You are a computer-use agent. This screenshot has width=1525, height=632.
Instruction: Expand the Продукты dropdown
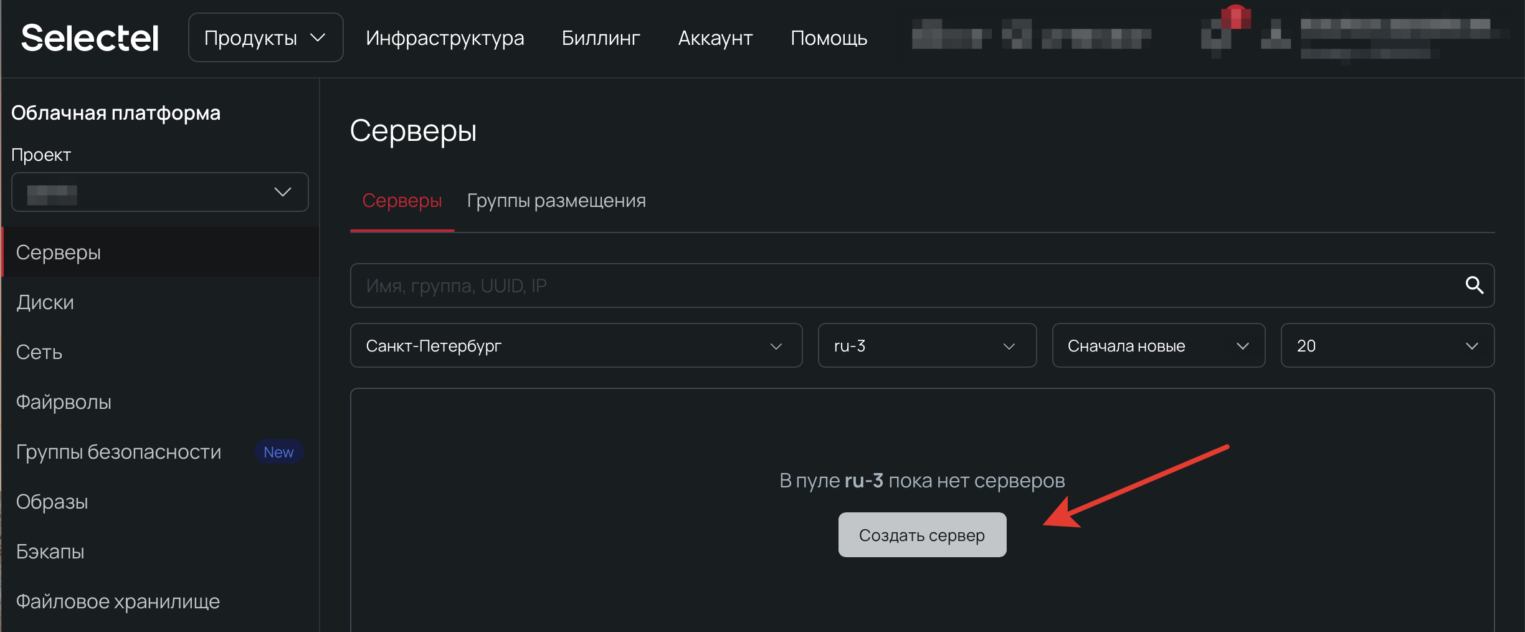pyautogui.click(x=265, y=37)
